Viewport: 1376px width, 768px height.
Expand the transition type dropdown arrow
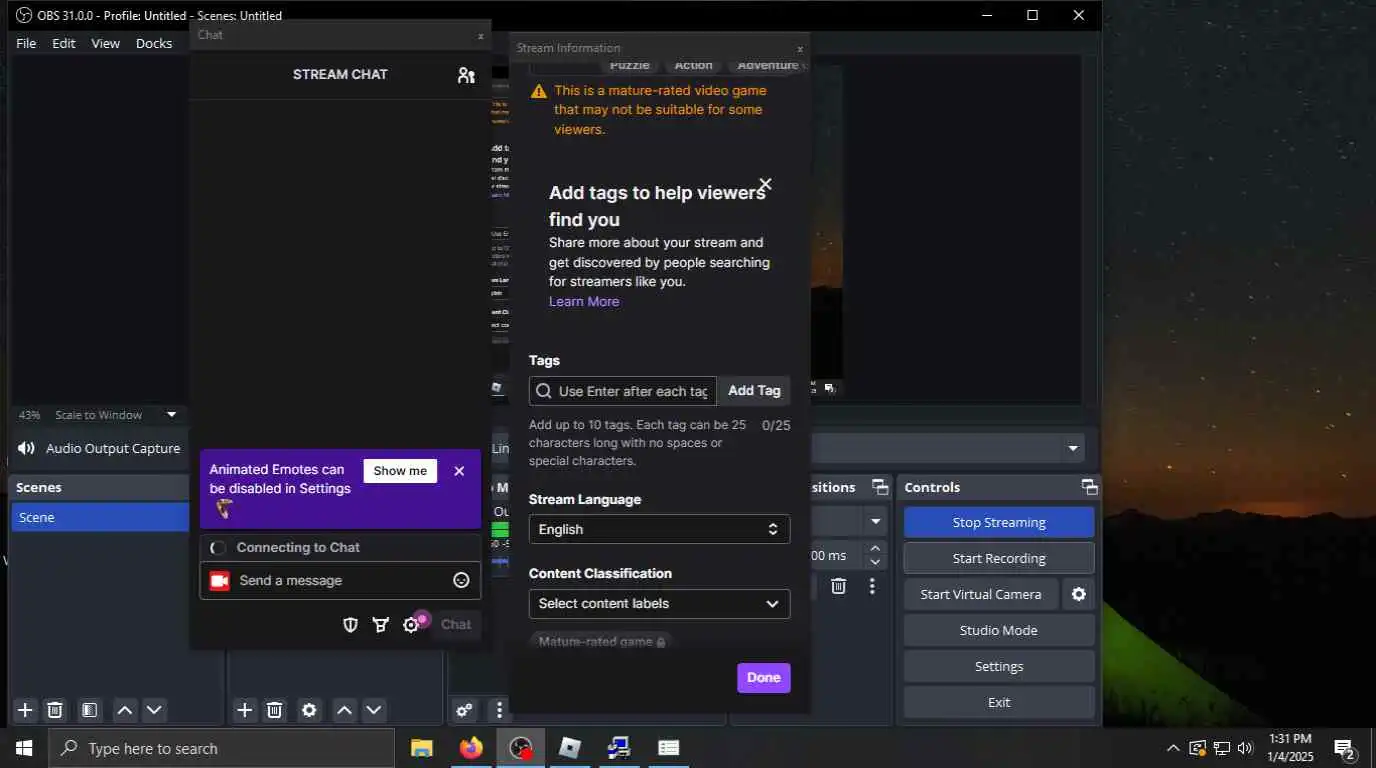point(876,522)
